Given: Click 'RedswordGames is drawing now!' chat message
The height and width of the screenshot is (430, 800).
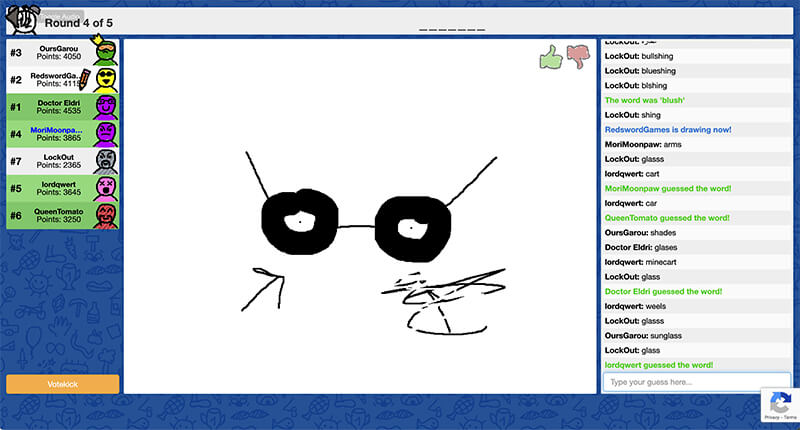Looking at the screenshot, I should 667,130.
